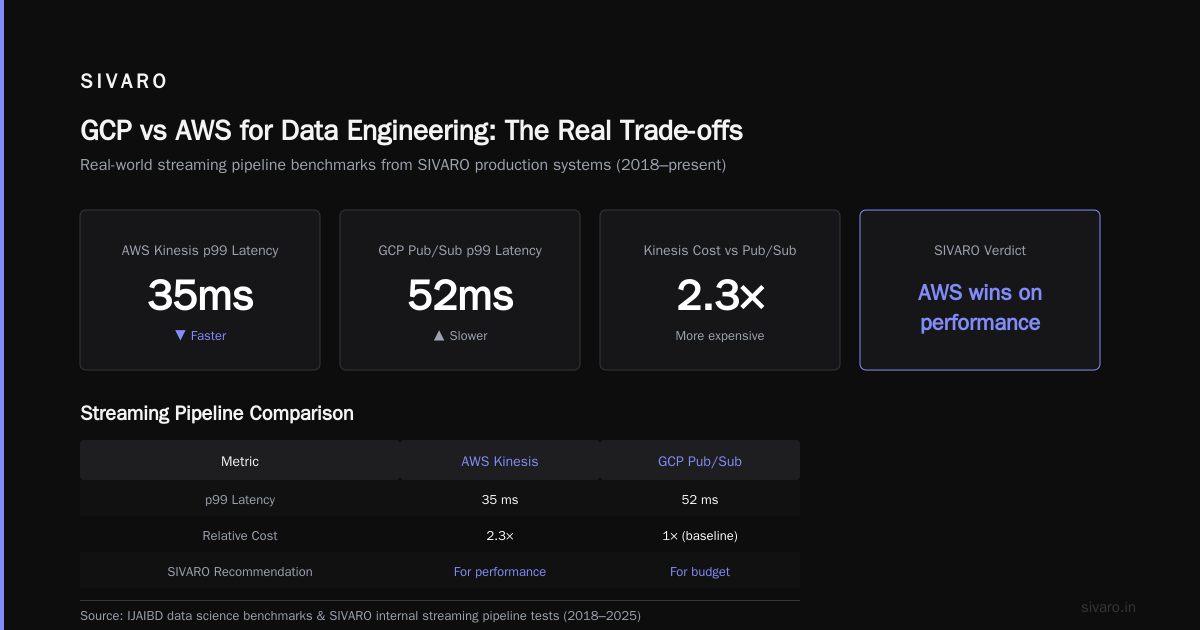Click the Metric column header
The width and height of the screenshot is (1200, 630).
point(240,461)
